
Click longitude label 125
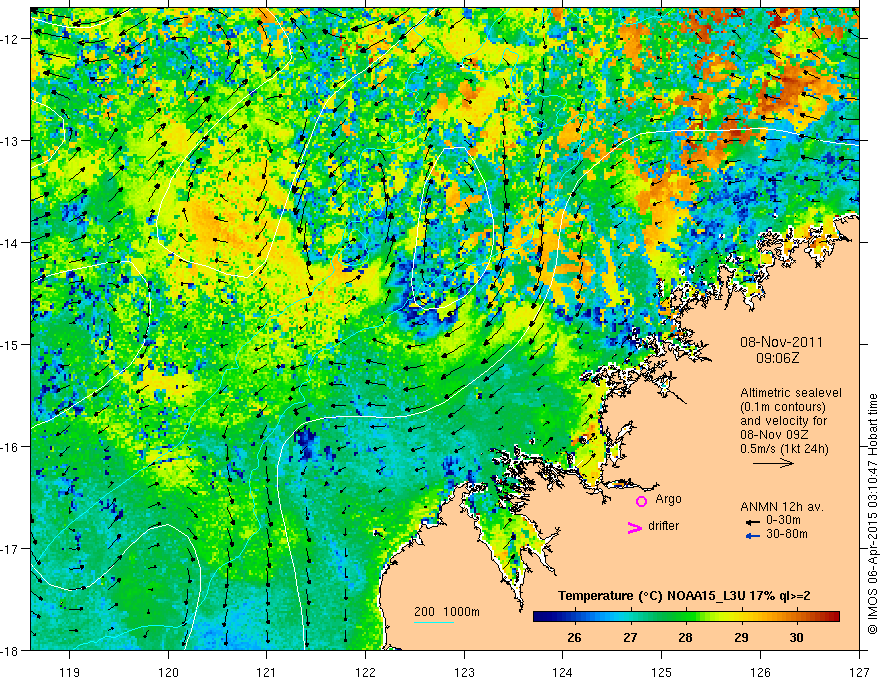click(662, 673)
